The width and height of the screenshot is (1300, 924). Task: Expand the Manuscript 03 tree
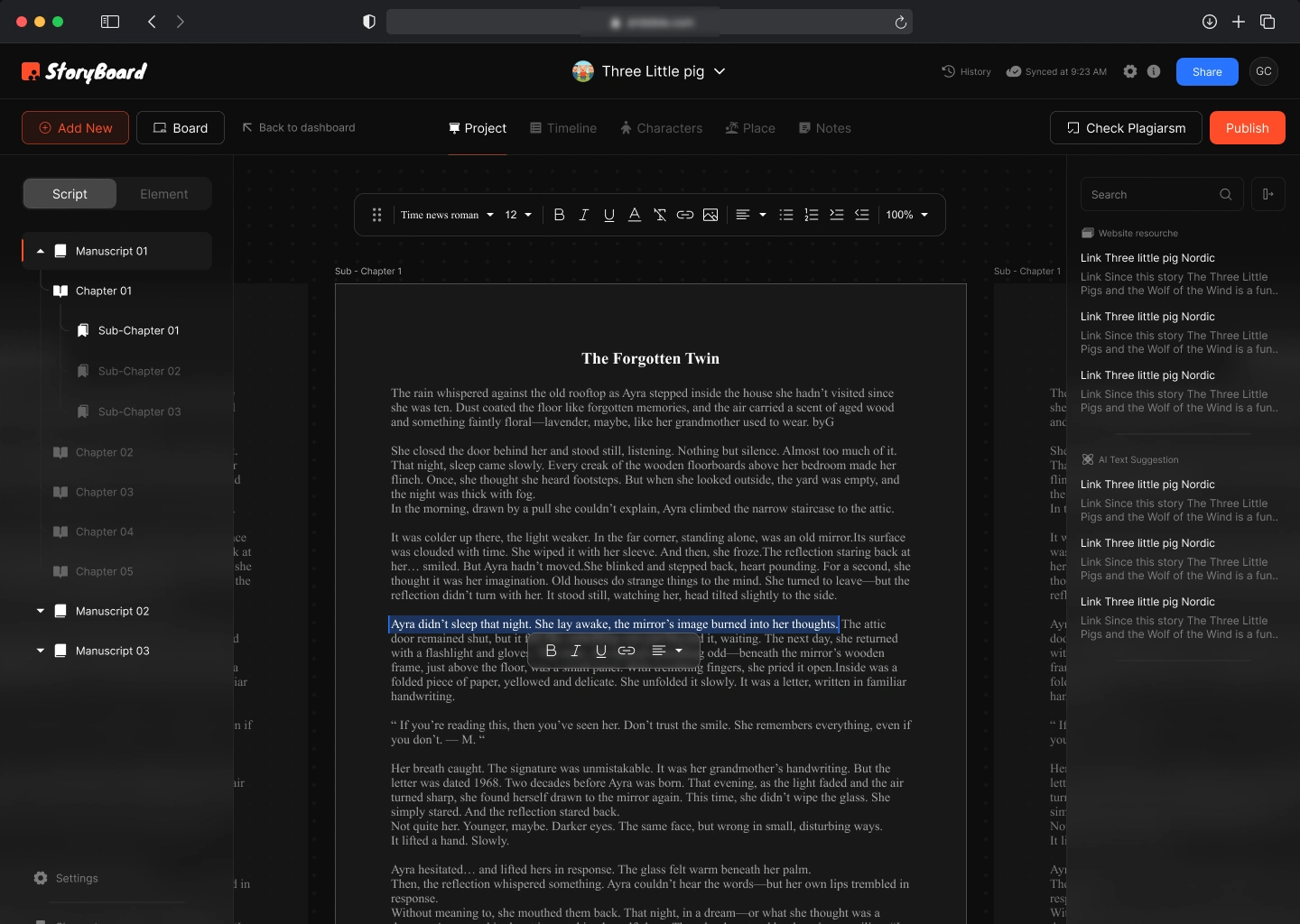pos(41,651)
